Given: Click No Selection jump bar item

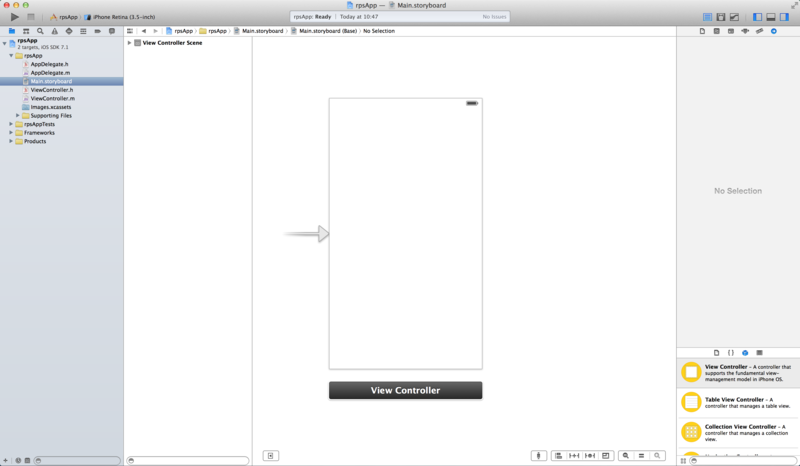Looking at the screenshot, I should (379, 31).
